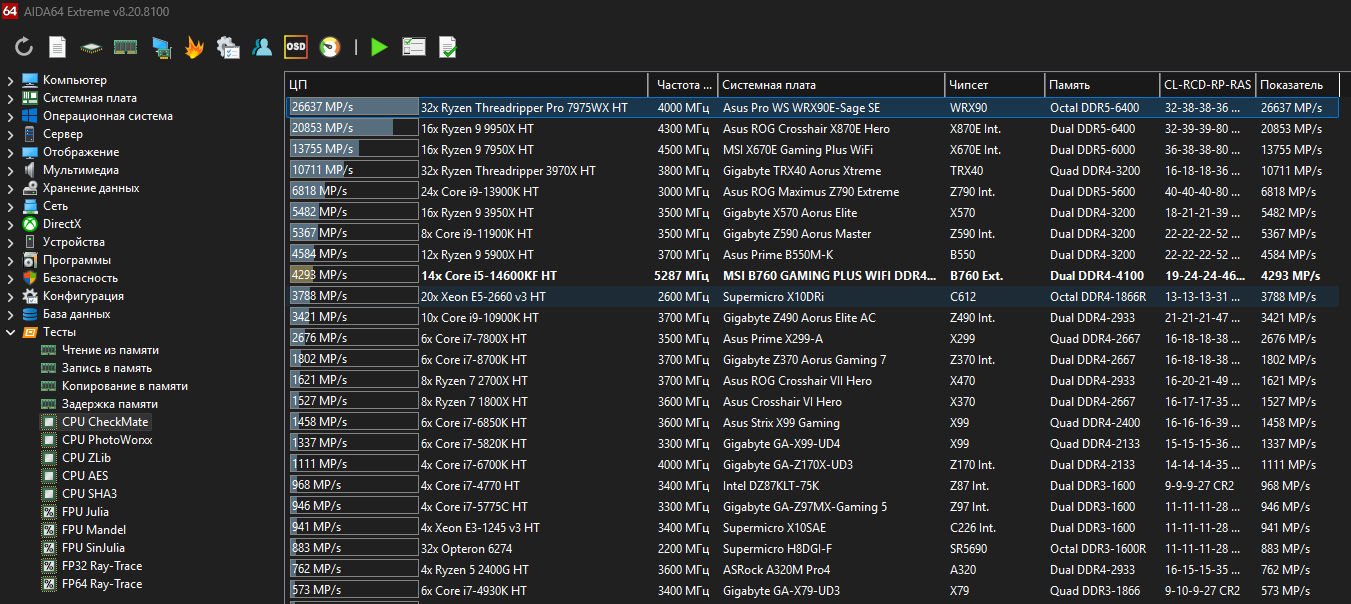Select FPU Julia benchmark

pos(85,512)
